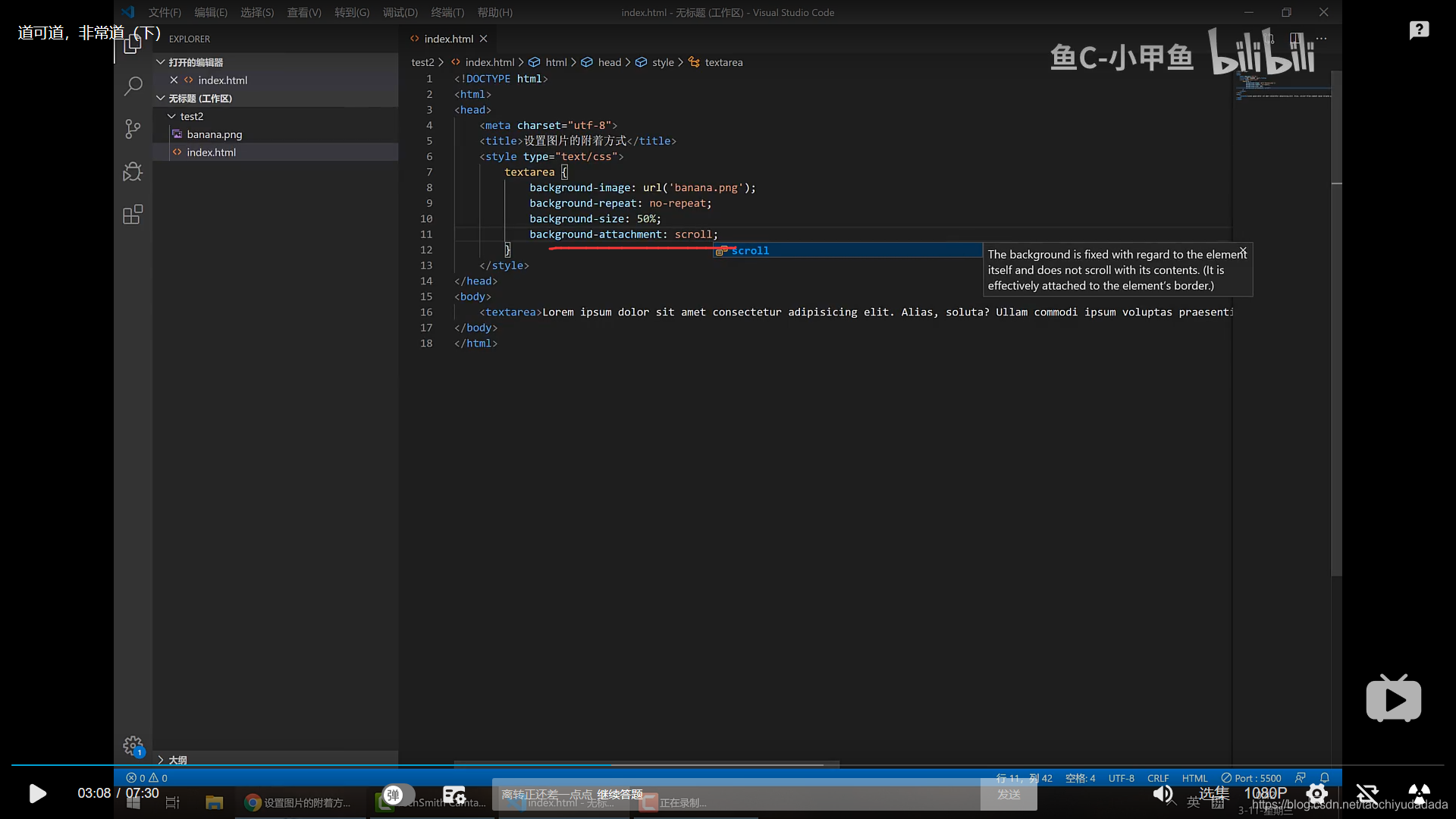This screenshot has height=819, width=1456.
Task: Open the 文件(F) menu
Action: pos(165,12)
